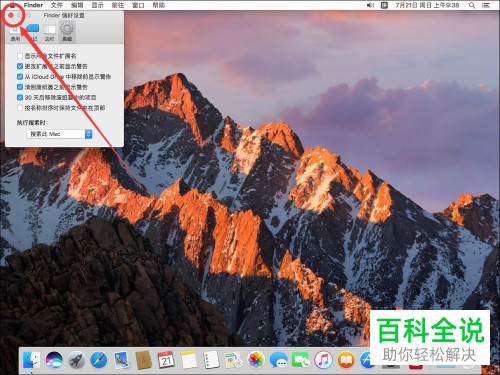
Task: Open Maps icon in Dock
Action: pyautogui.click(x=234, y=360)
